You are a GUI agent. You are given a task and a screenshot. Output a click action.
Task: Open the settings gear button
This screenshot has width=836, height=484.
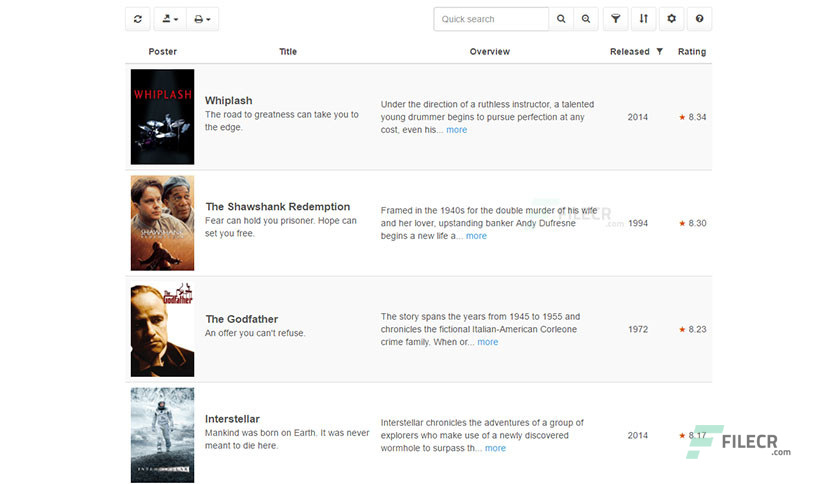671,19
